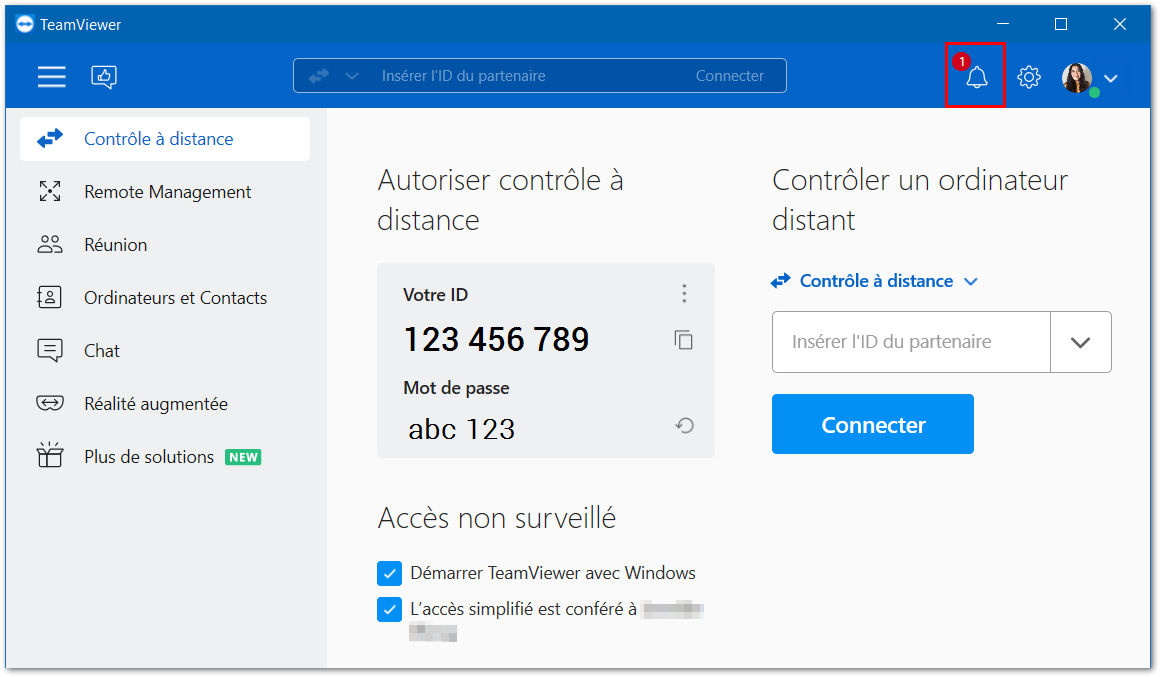Image resolution: width=1160 pixels, height=677 pixels.
Task: Uncheck Démarrer TeamViewer avec Windows
Action: coord(389,573)
